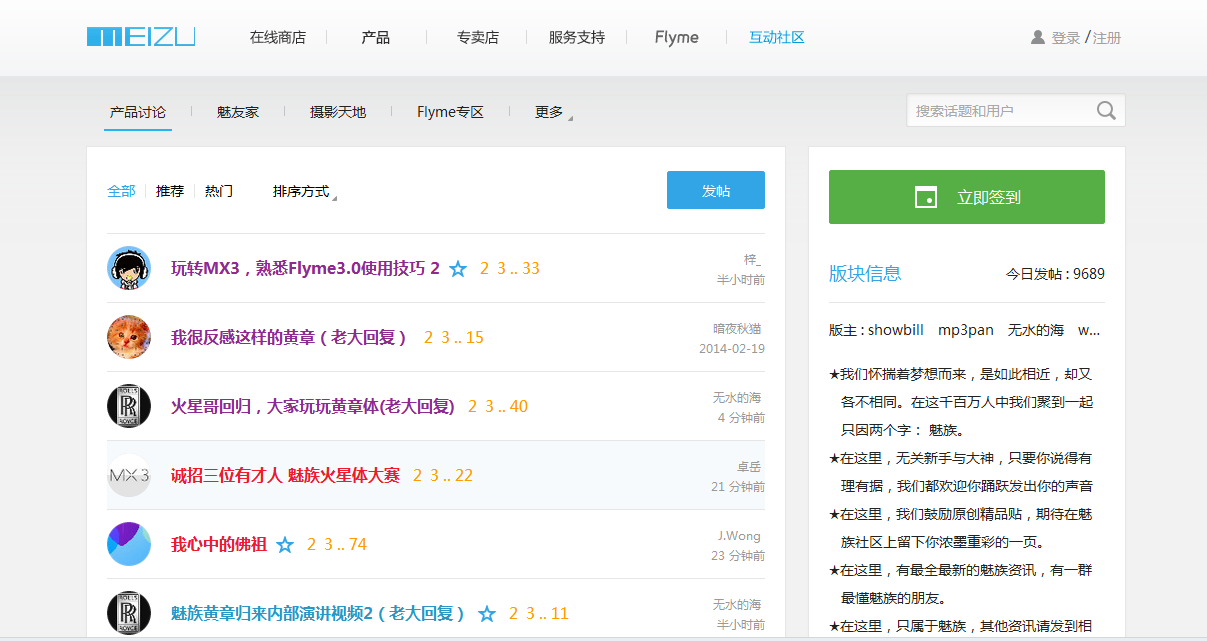The image size is (1207, 641).
Task: Select the 全部 filter
Action: (x=121, y=191)
